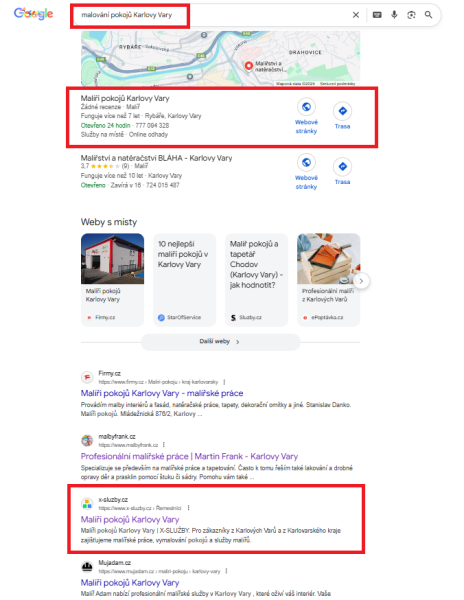Get directions (Trasa) to Malíři pokojů Karlovy Vary
This screenshot has height=600, width=464.
point(342,111)
